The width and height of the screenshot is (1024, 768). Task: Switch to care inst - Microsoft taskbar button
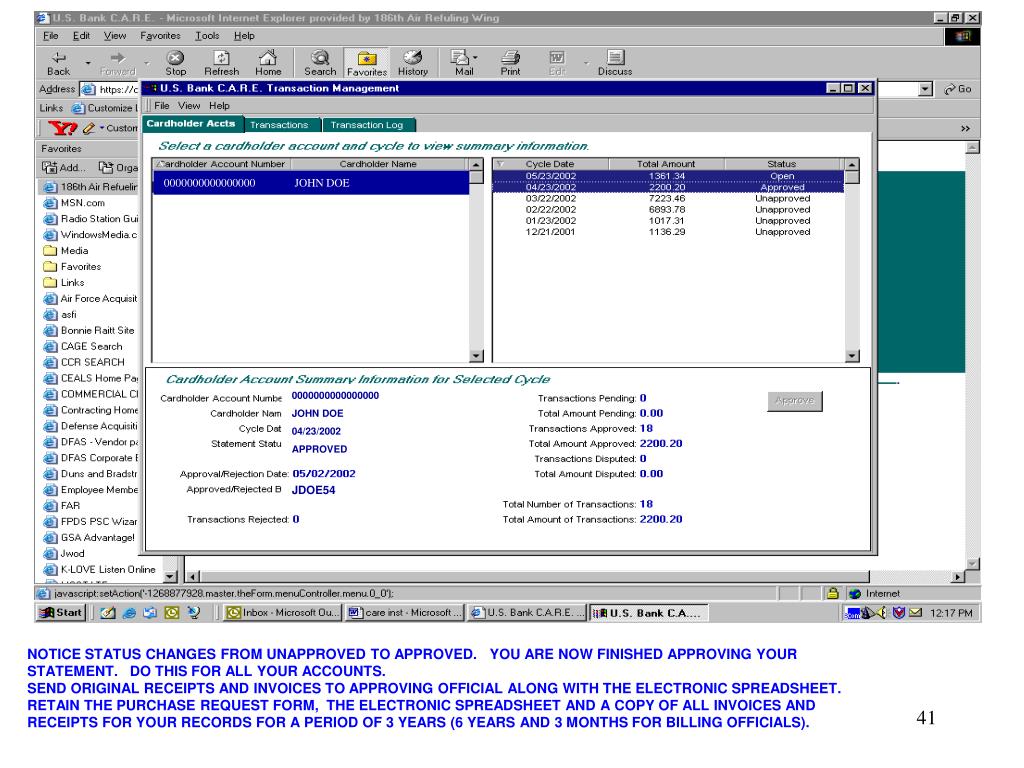point(404,613)
